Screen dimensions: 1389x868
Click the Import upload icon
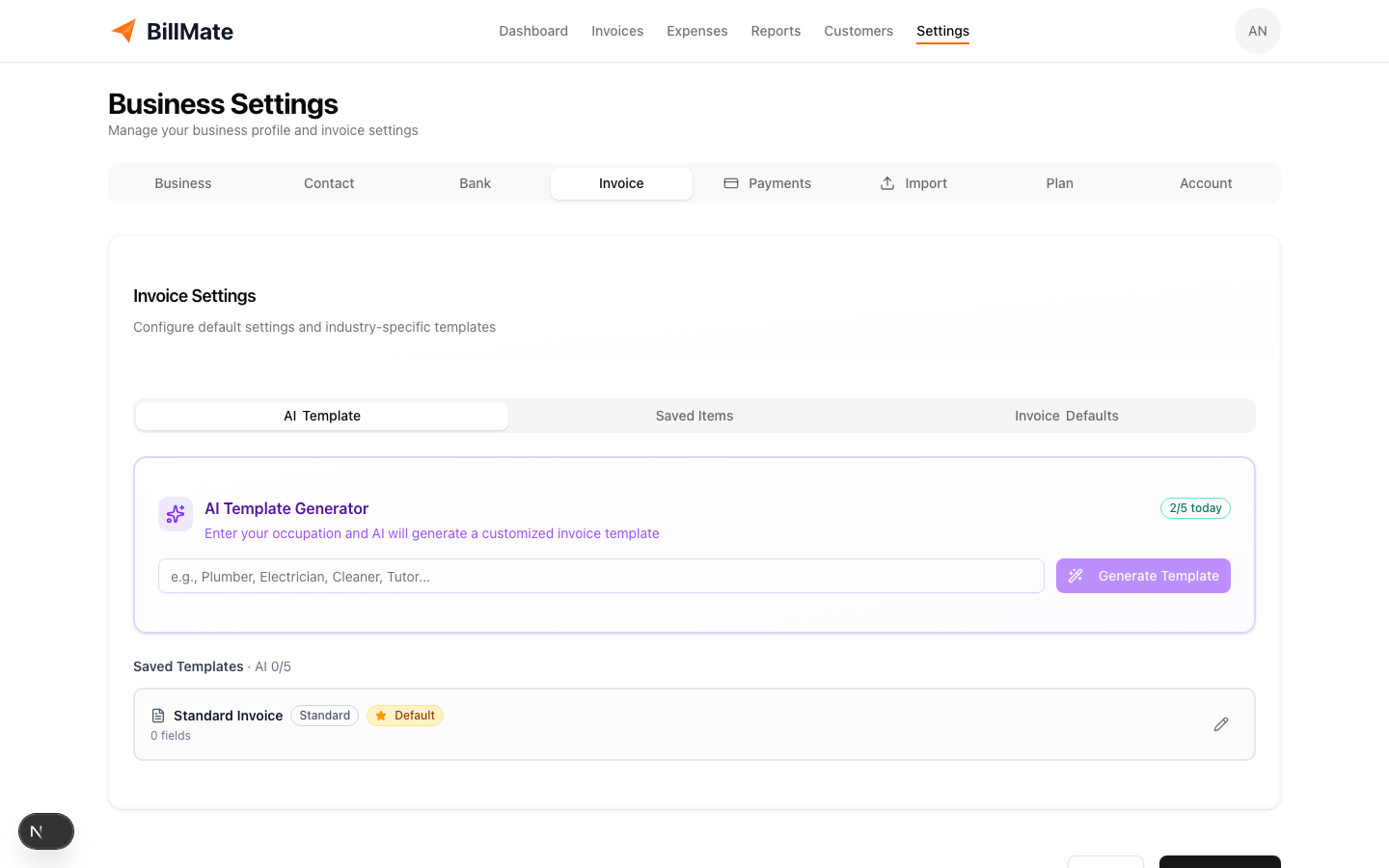(x=886, y=182)
